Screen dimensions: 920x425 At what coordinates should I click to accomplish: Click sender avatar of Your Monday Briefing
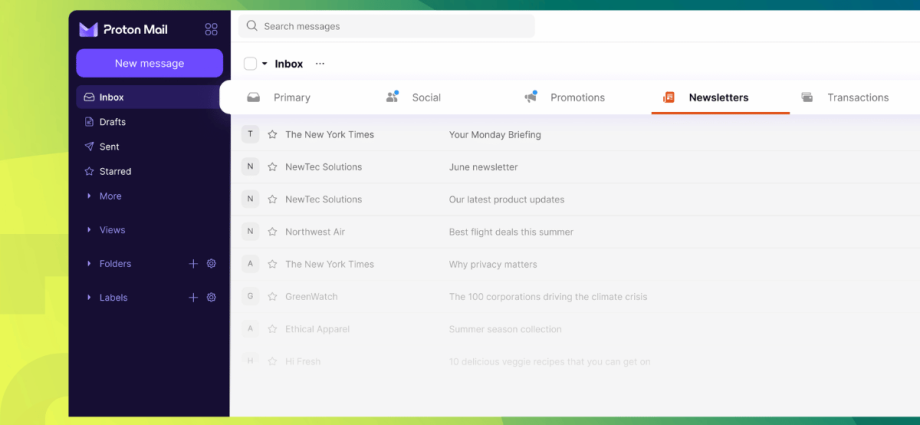[250, 134]
